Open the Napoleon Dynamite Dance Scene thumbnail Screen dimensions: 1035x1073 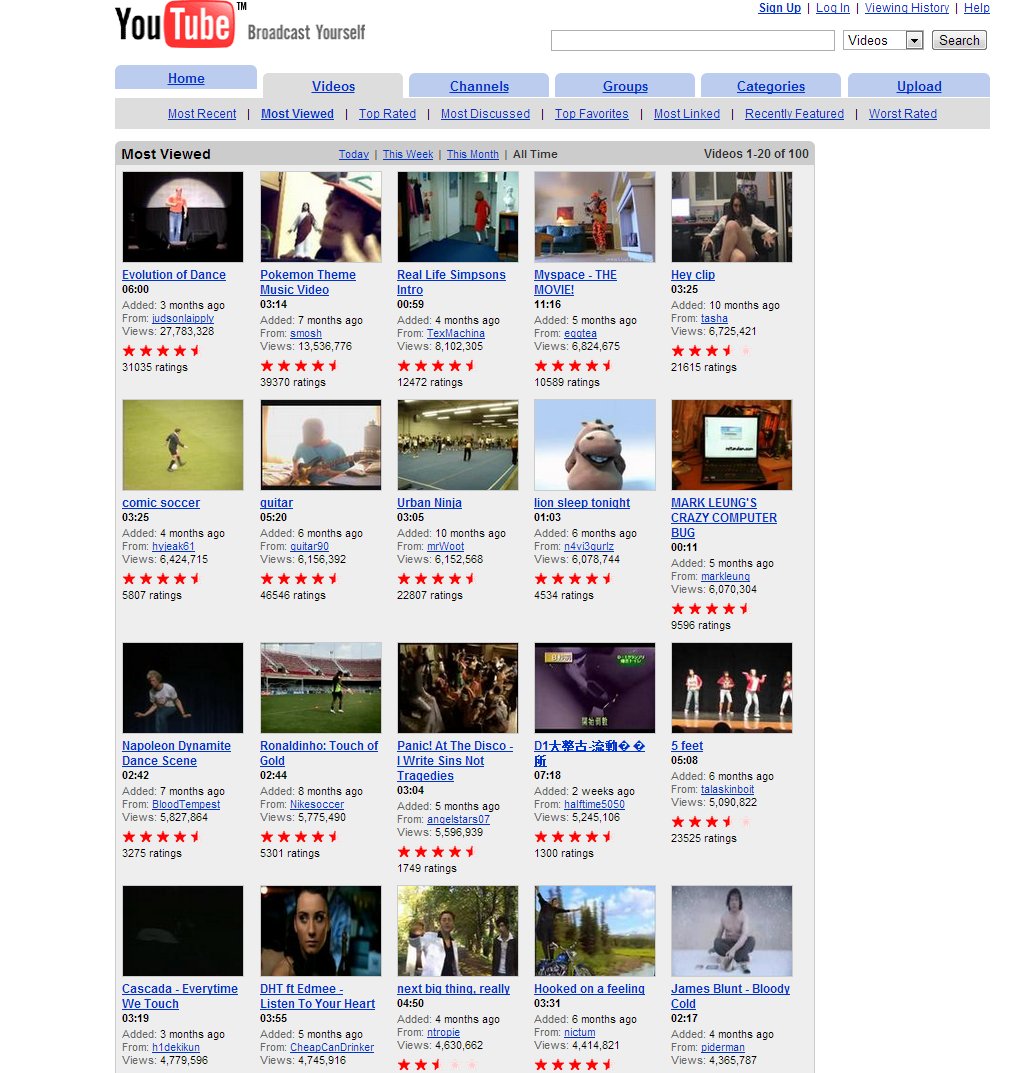click(x=183, y=688)
